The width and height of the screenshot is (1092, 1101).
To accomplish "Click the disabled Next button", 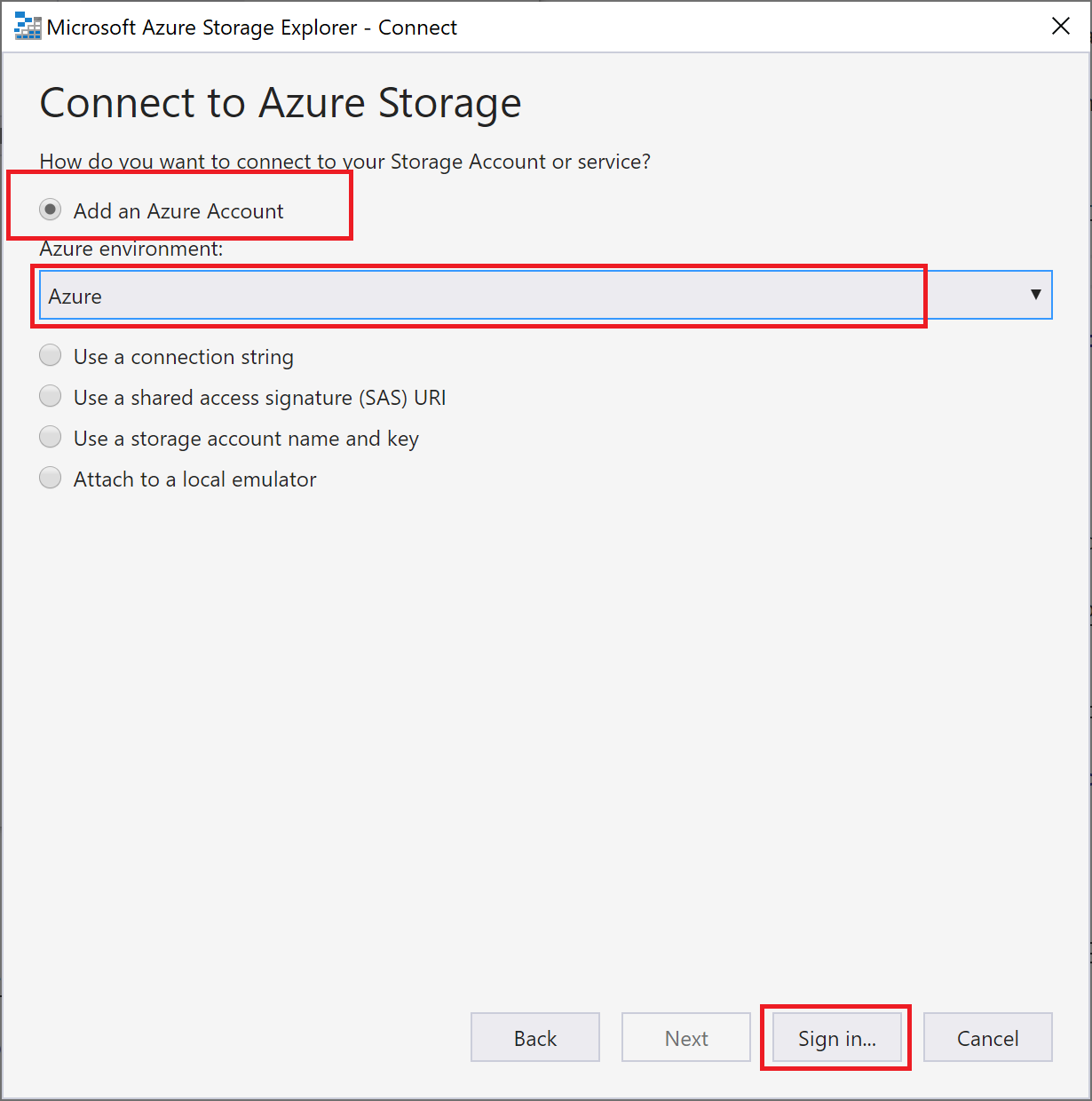I will point(685,1037).
